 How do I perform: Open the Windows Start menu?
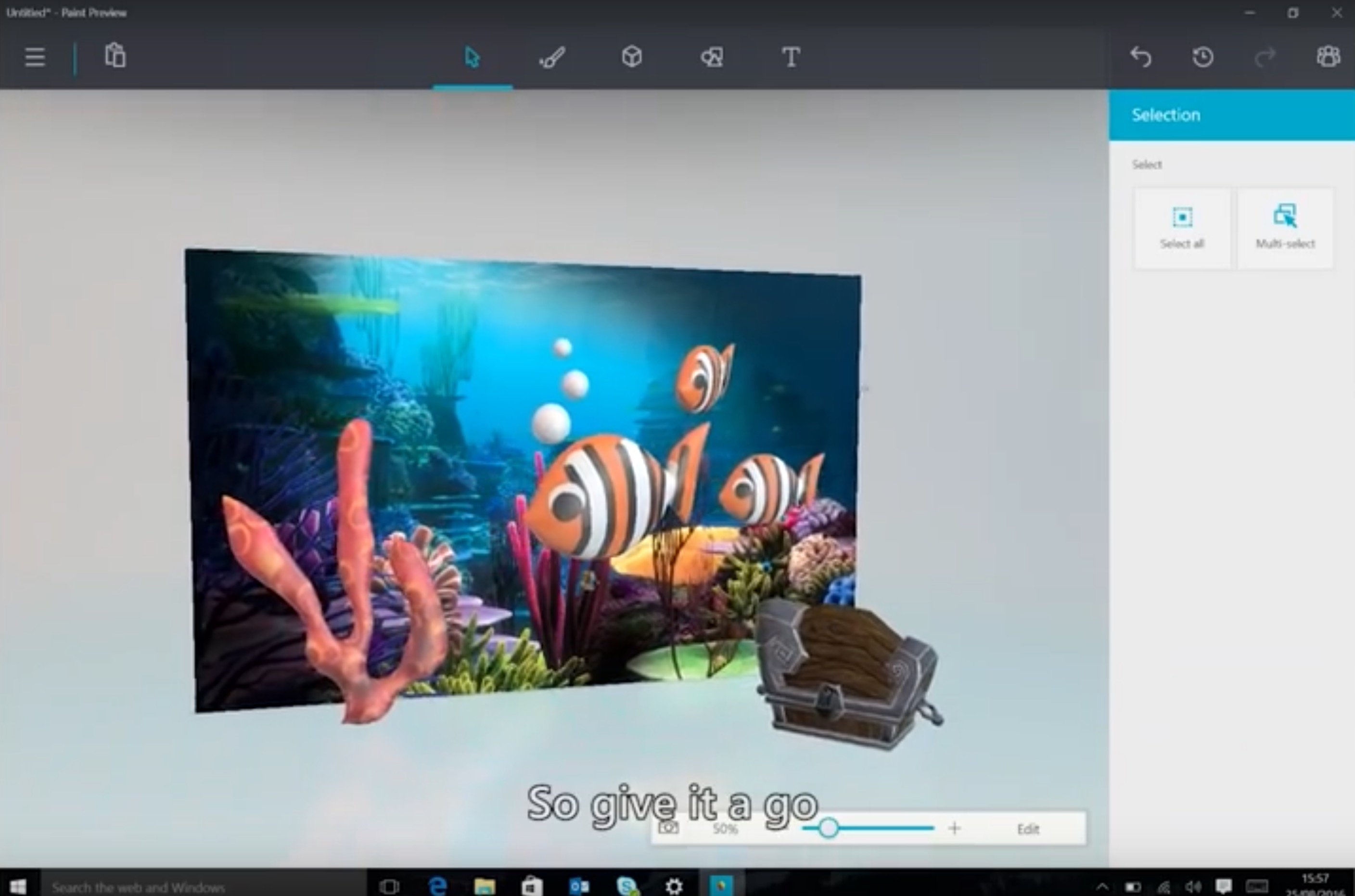18,886
